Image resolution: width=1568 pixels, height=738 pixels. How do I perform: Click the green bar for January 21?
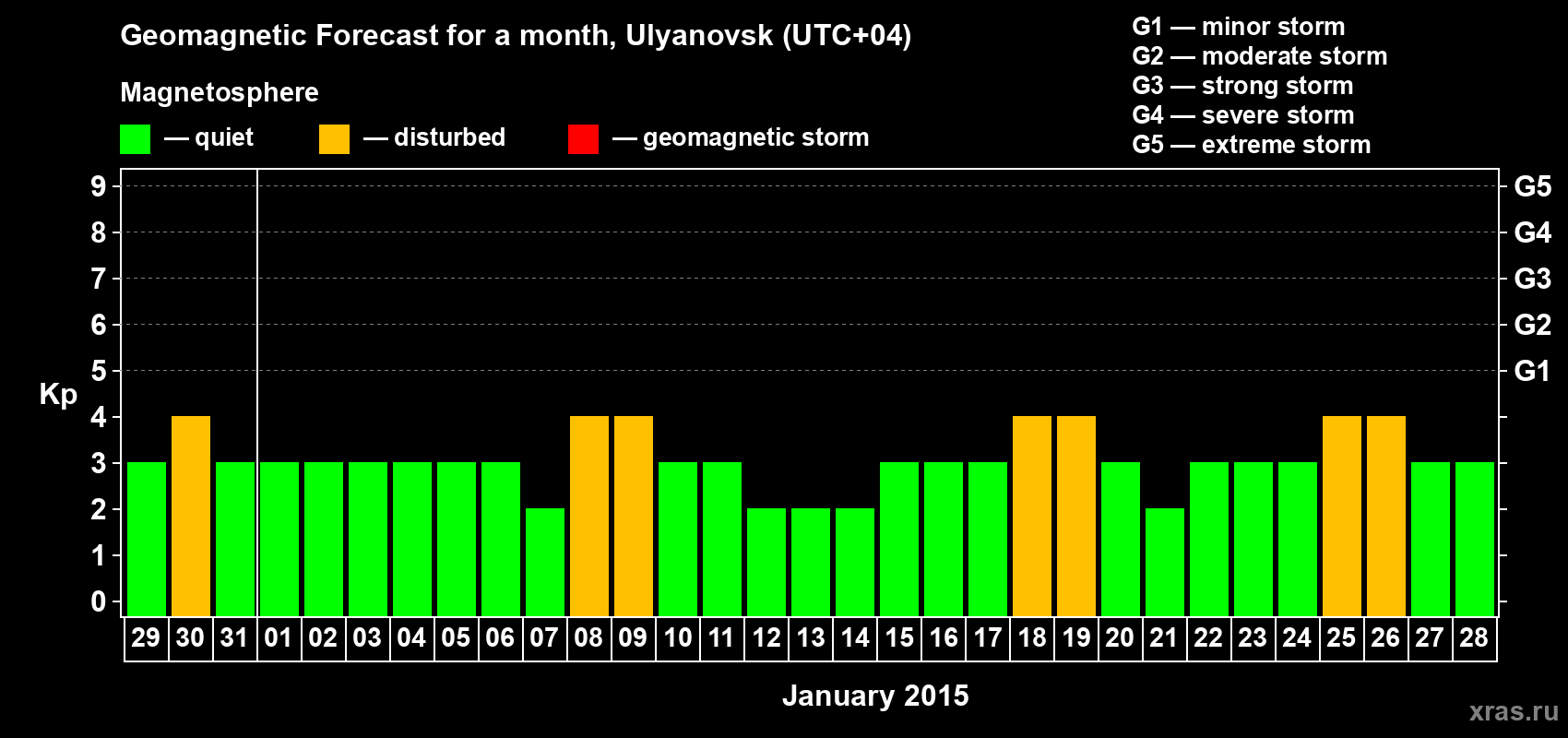pyautogui.click(x=1165, y=562)
